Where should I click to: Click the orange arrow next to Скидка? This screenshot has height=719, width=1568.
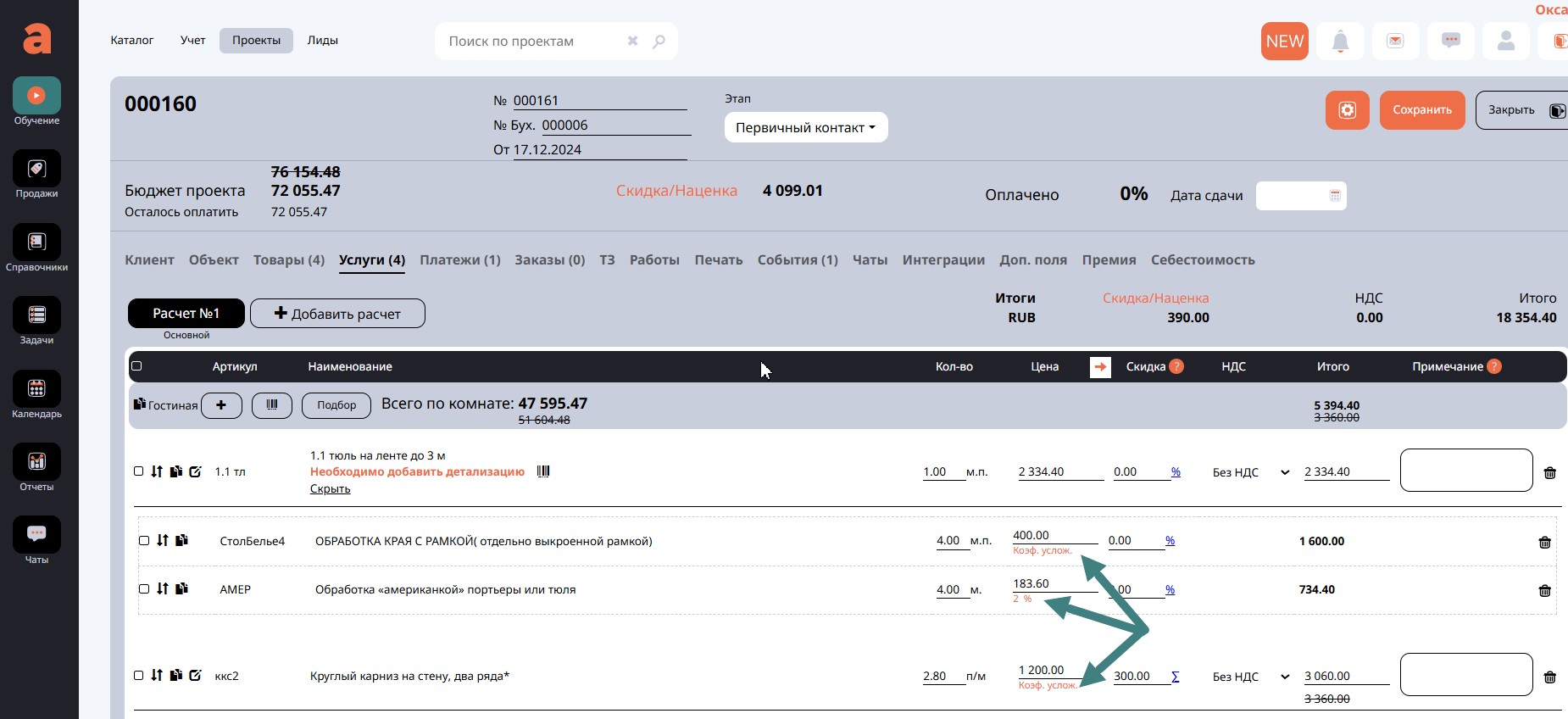(x=1100, y=367)
